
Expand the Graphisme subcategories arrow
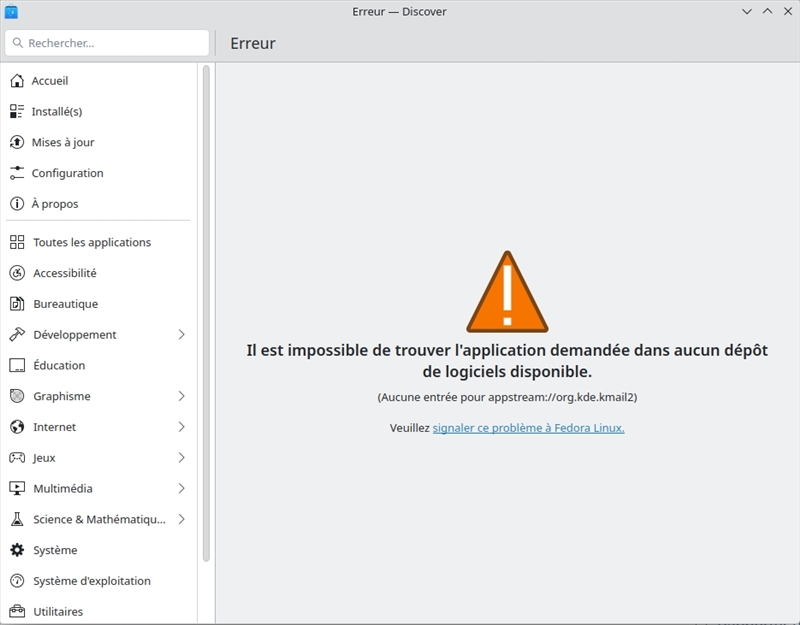tap(182, 396)
